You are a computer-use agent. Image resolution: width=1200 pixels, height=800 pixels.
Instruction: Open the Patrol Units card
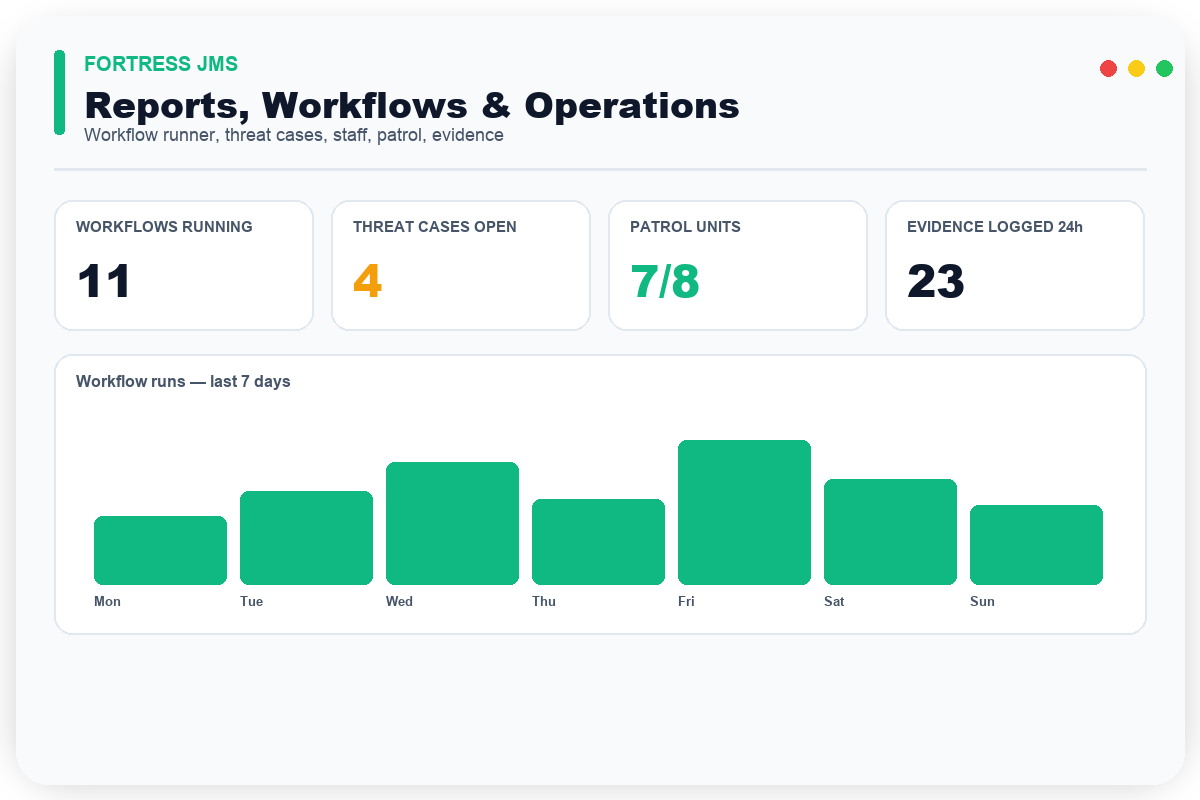[738, 265]
